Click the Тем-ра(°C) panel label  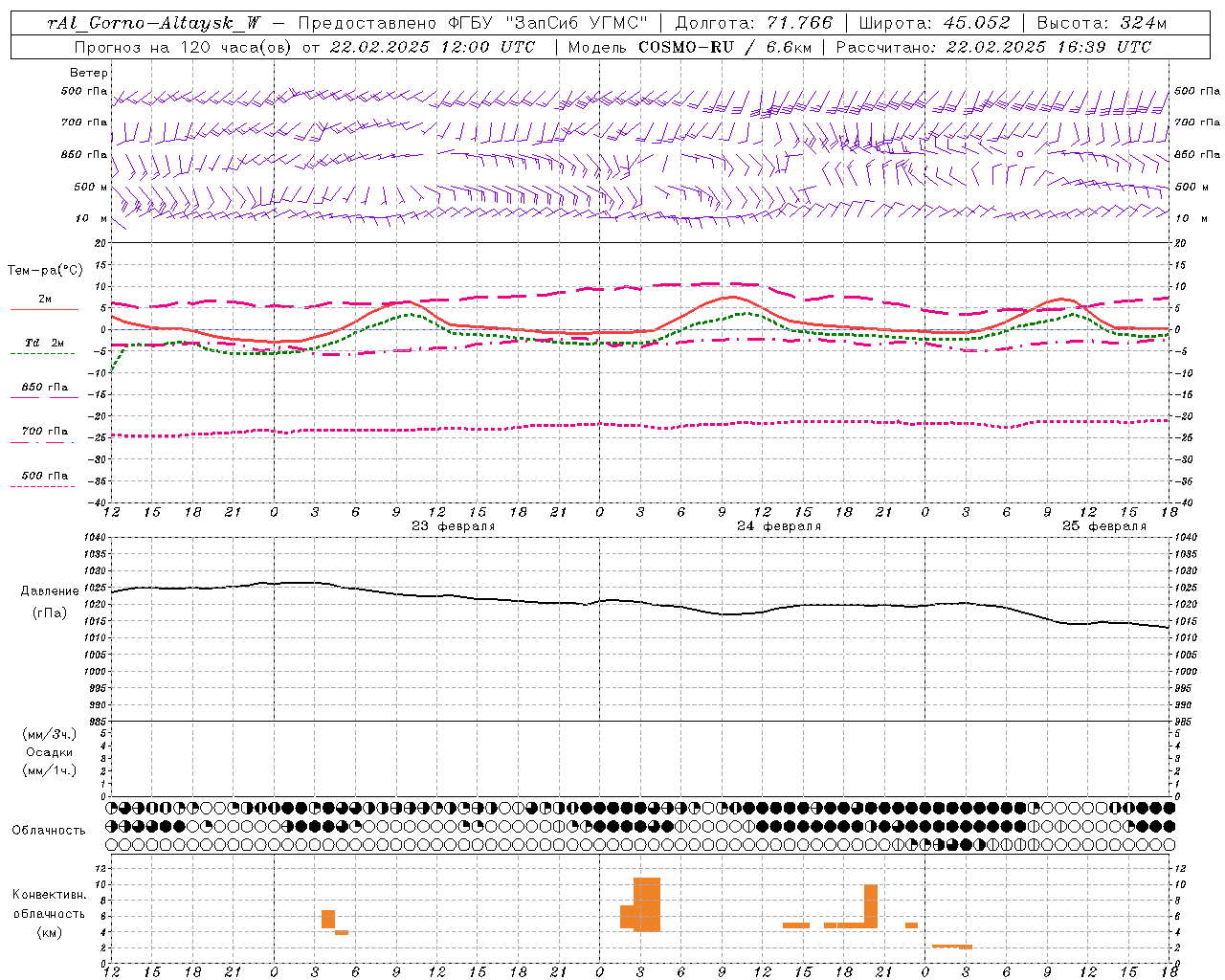click(45, 271)
